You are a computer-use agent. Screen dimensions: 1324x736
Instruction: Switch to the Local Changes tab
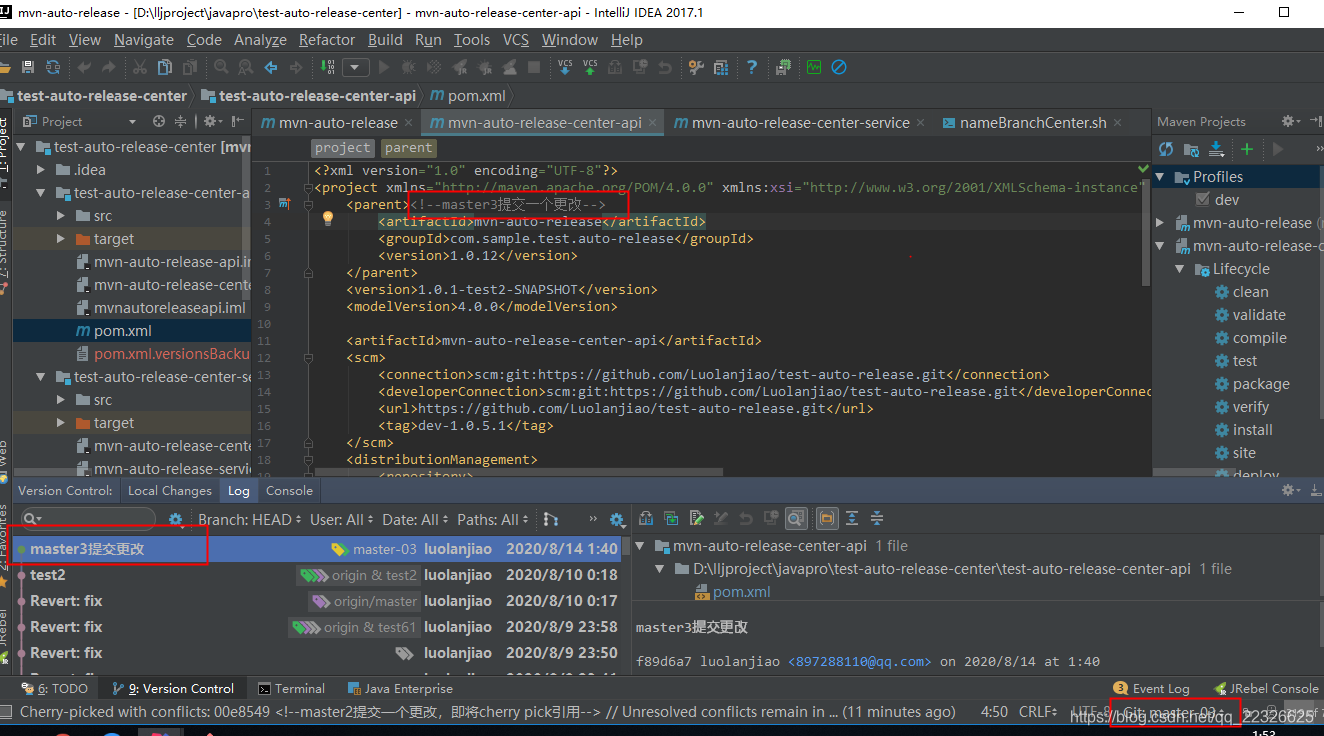click(170, 491)
